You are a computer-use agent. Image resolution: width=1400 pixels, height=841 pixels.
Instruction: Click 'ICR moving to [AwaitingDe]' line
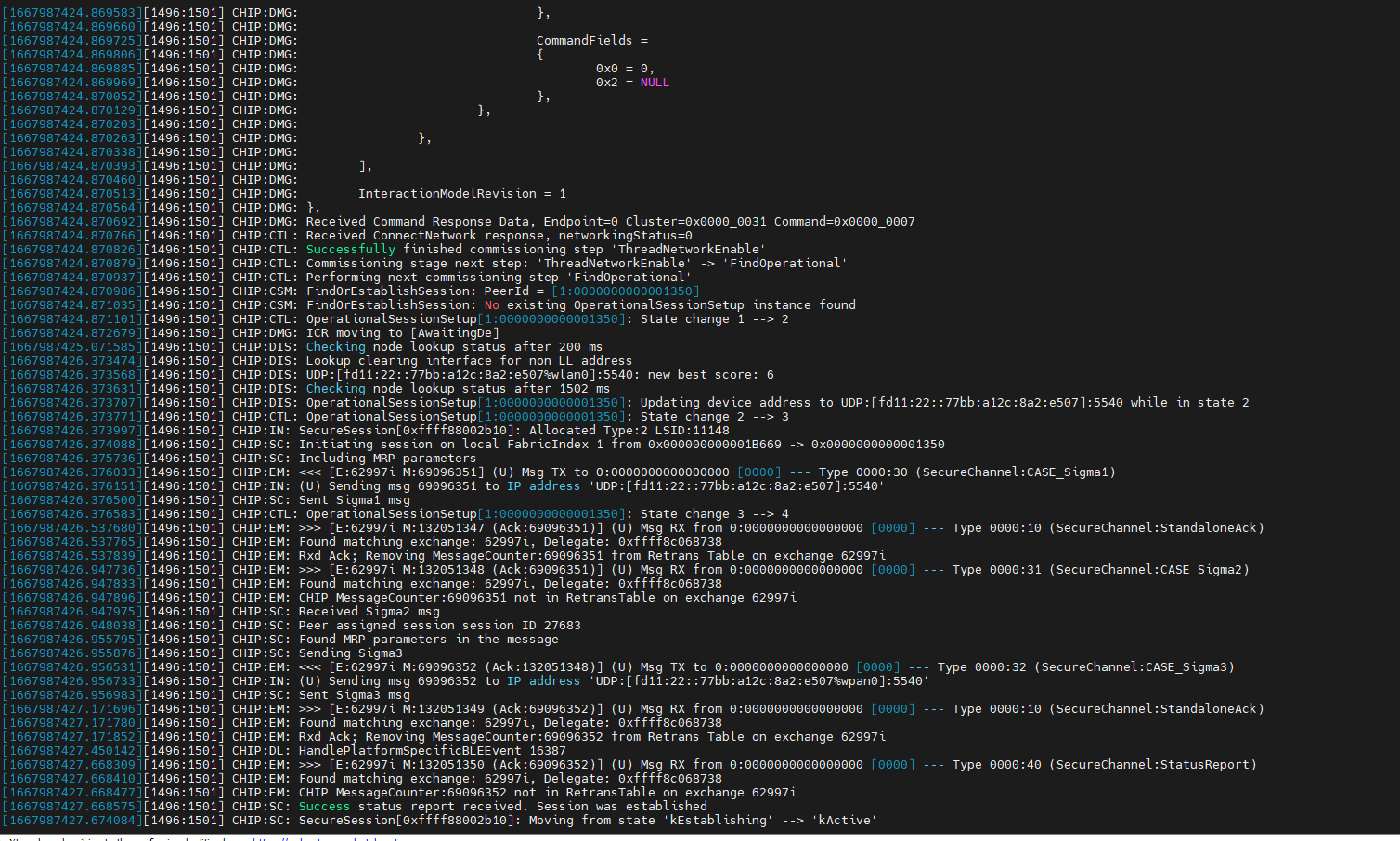click(x=403, y=333)
